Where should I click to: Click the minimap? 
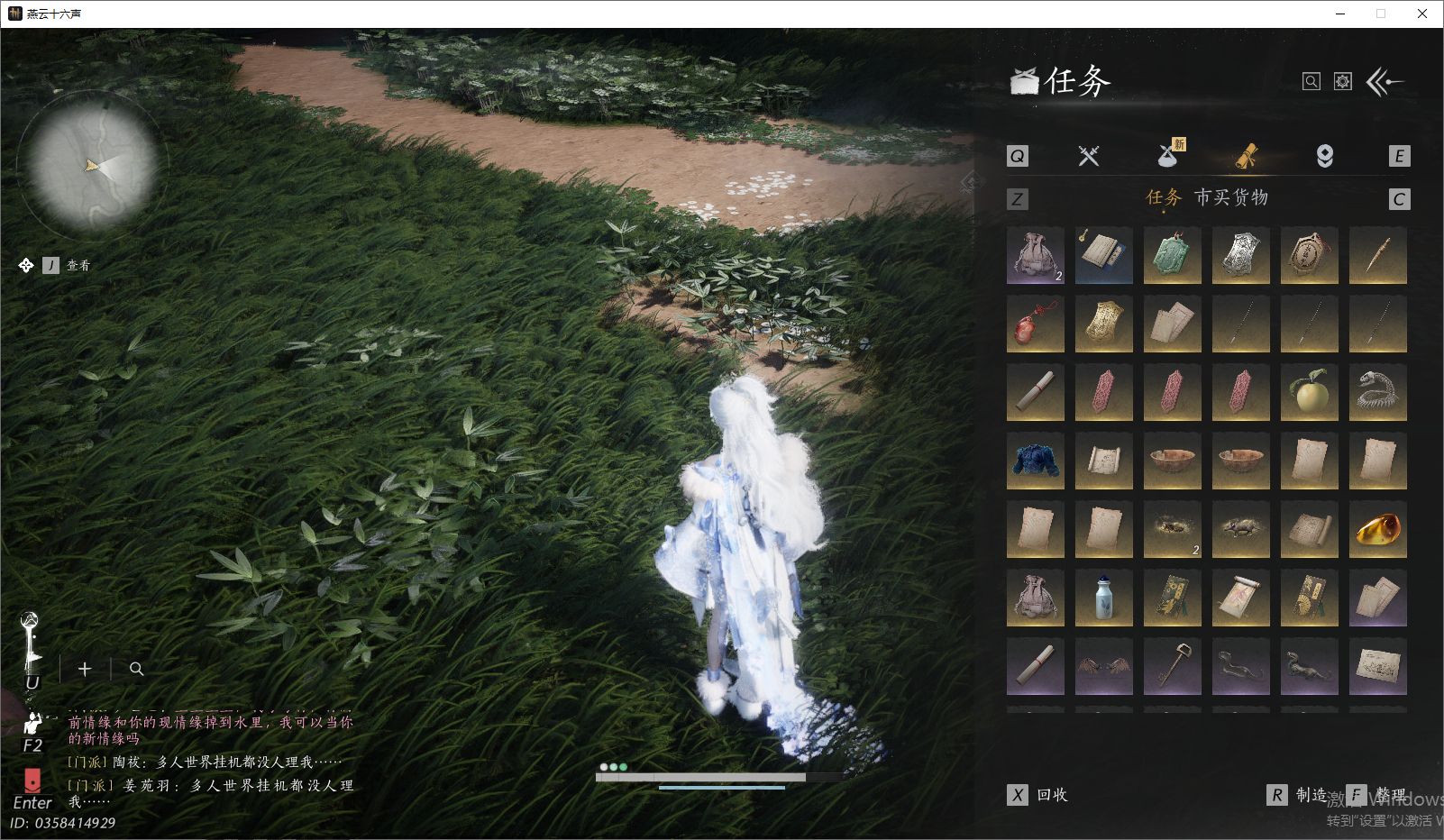93,167
